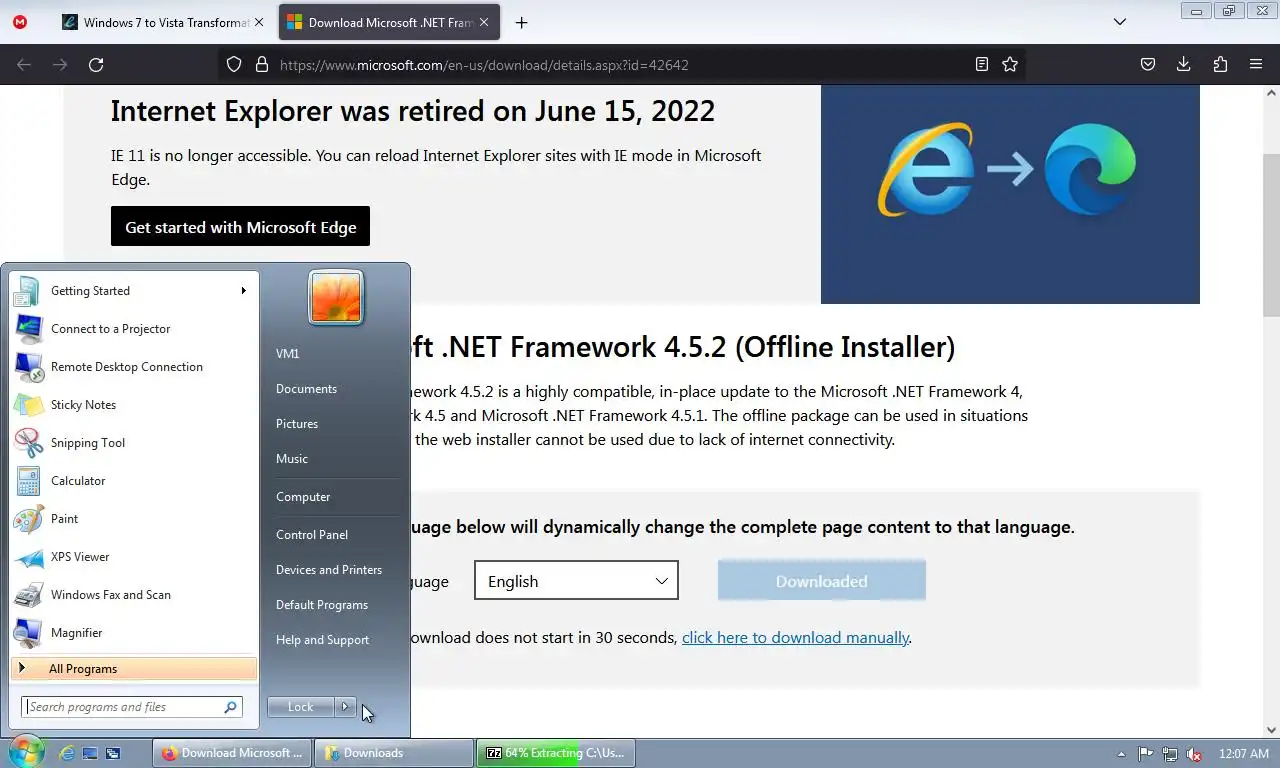Show hidden tray icons arrow

tap(1121, 754)
